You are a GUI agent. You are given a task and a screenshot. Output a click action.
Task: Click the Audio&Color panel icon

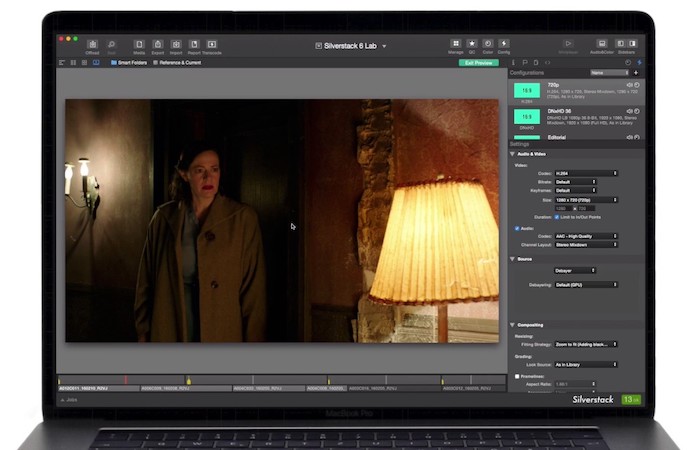pos(601,44)
